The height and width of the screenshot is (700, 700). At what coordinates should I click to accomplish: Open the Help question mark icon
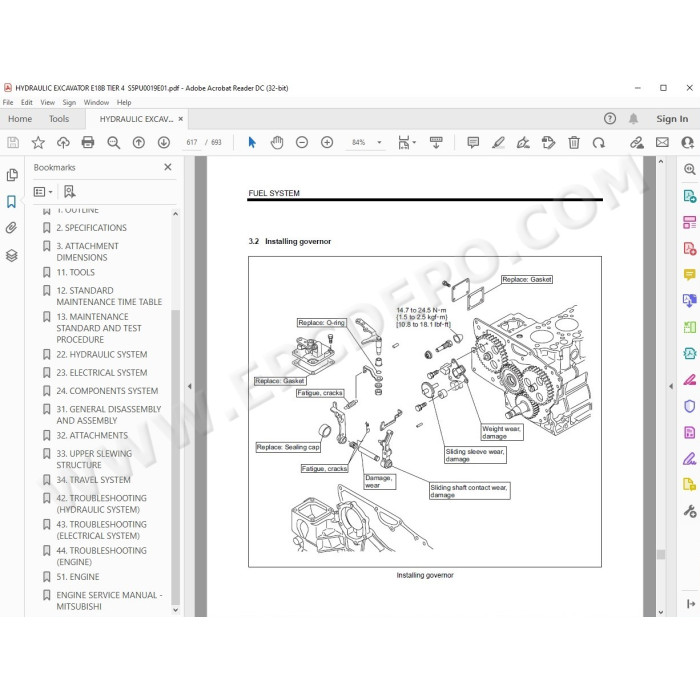[610, 118]
